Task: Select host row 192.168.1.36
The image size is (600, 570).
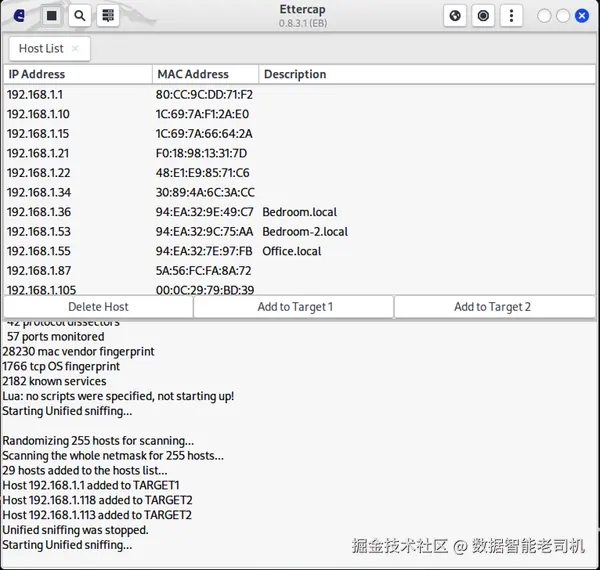Action: [300, 212]
